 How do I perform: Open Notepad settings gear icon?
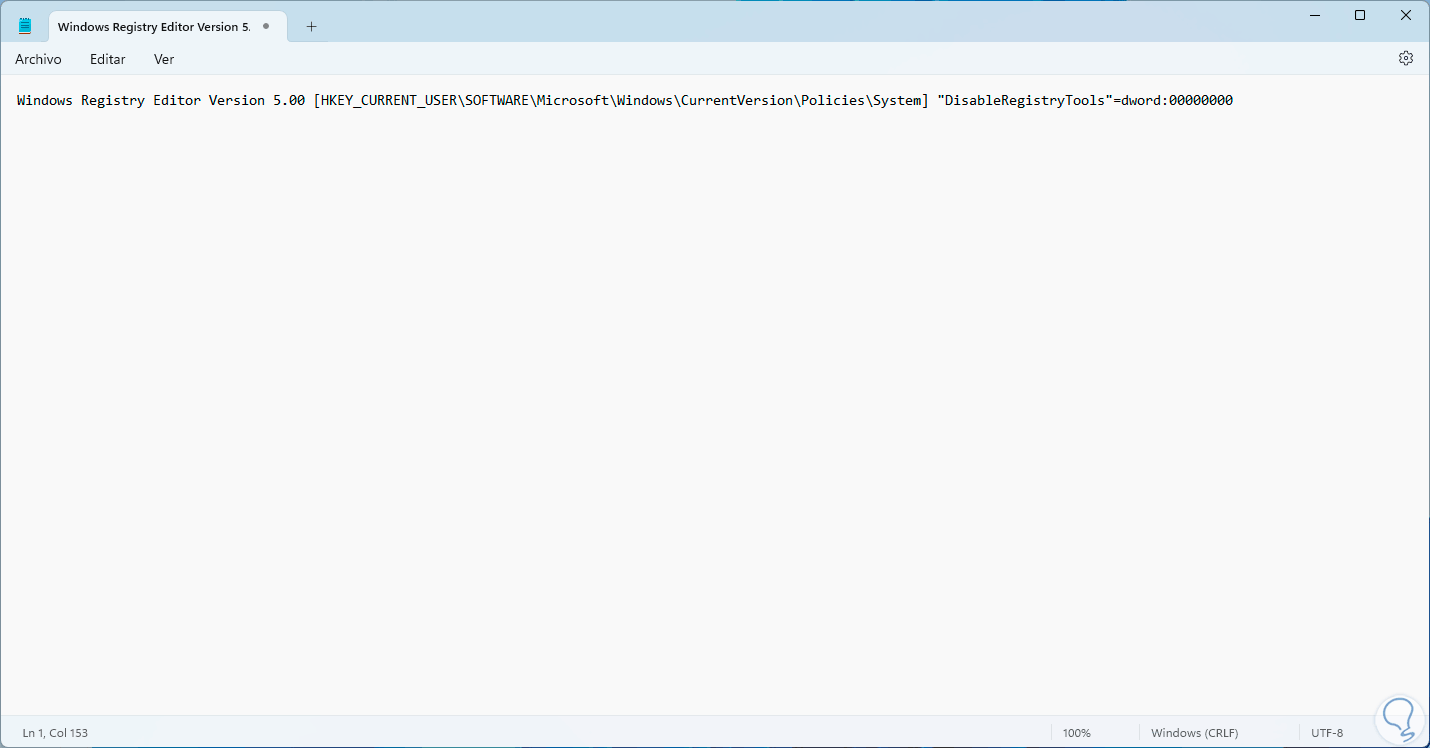1406,58
